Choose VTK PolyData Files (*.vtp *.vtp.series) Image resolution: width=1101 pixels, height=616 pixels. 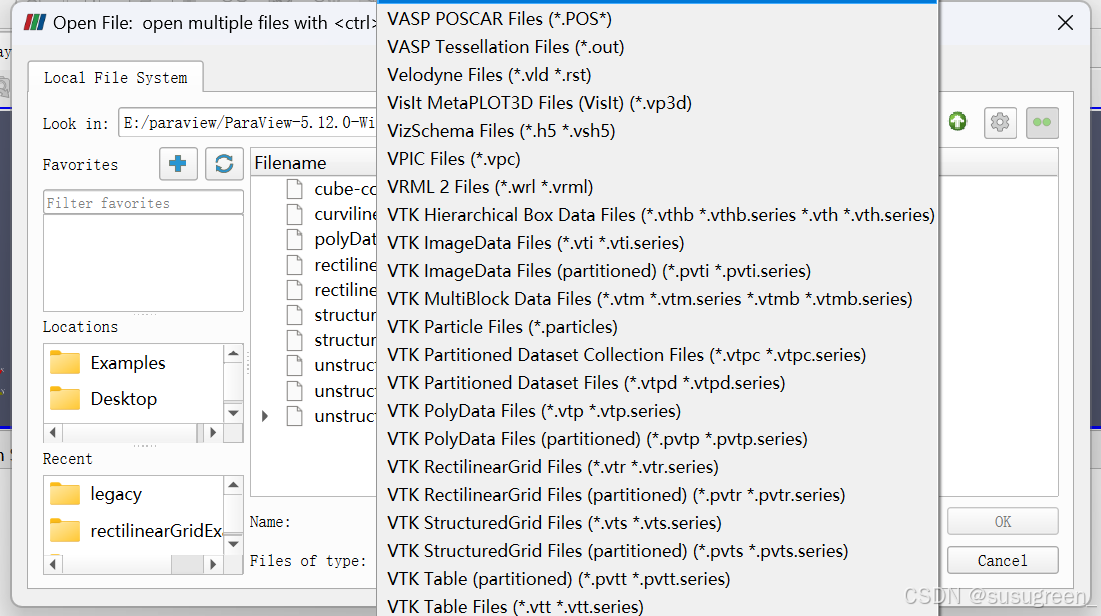pos(657,411)
